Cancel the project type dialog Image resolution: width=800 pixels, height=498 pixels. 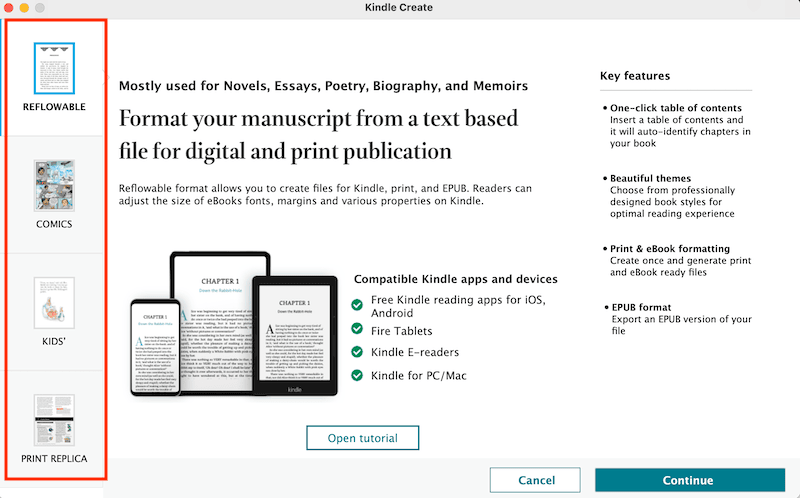535,480
